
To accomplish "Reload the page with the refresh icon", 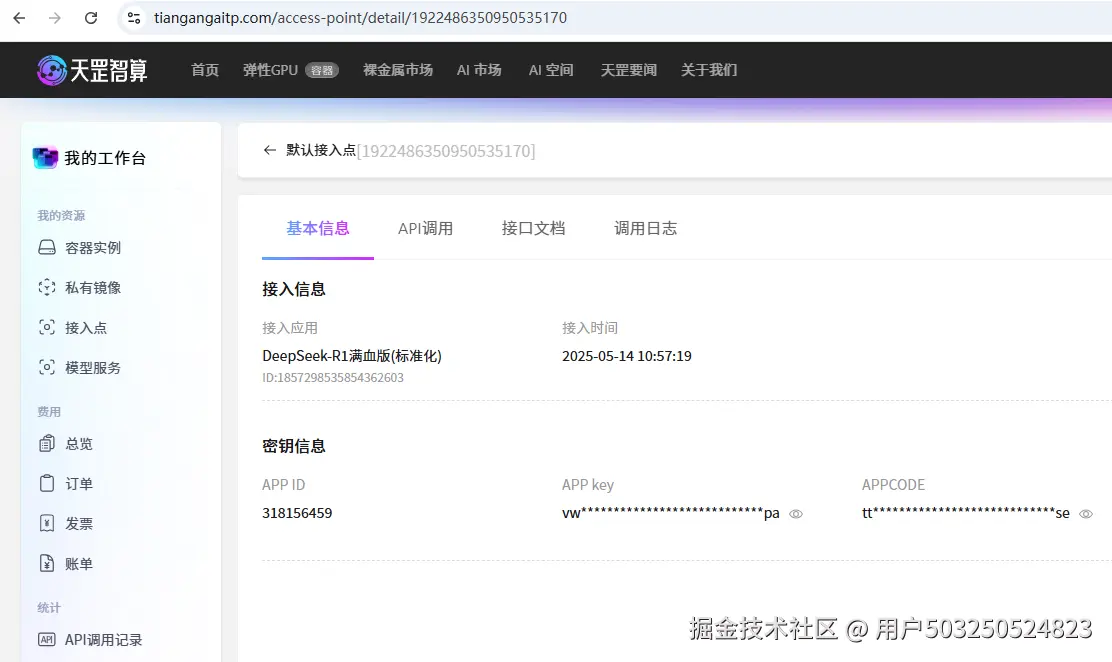I will click(91, 17).
